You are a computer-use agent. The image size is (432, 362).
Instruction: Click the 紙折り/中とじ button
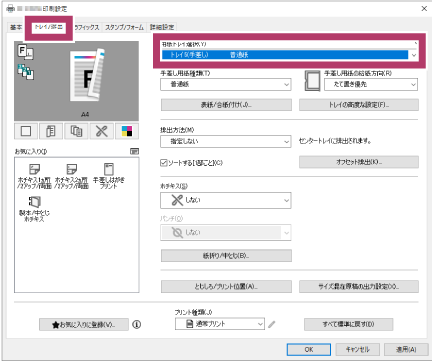coord(226,256)
